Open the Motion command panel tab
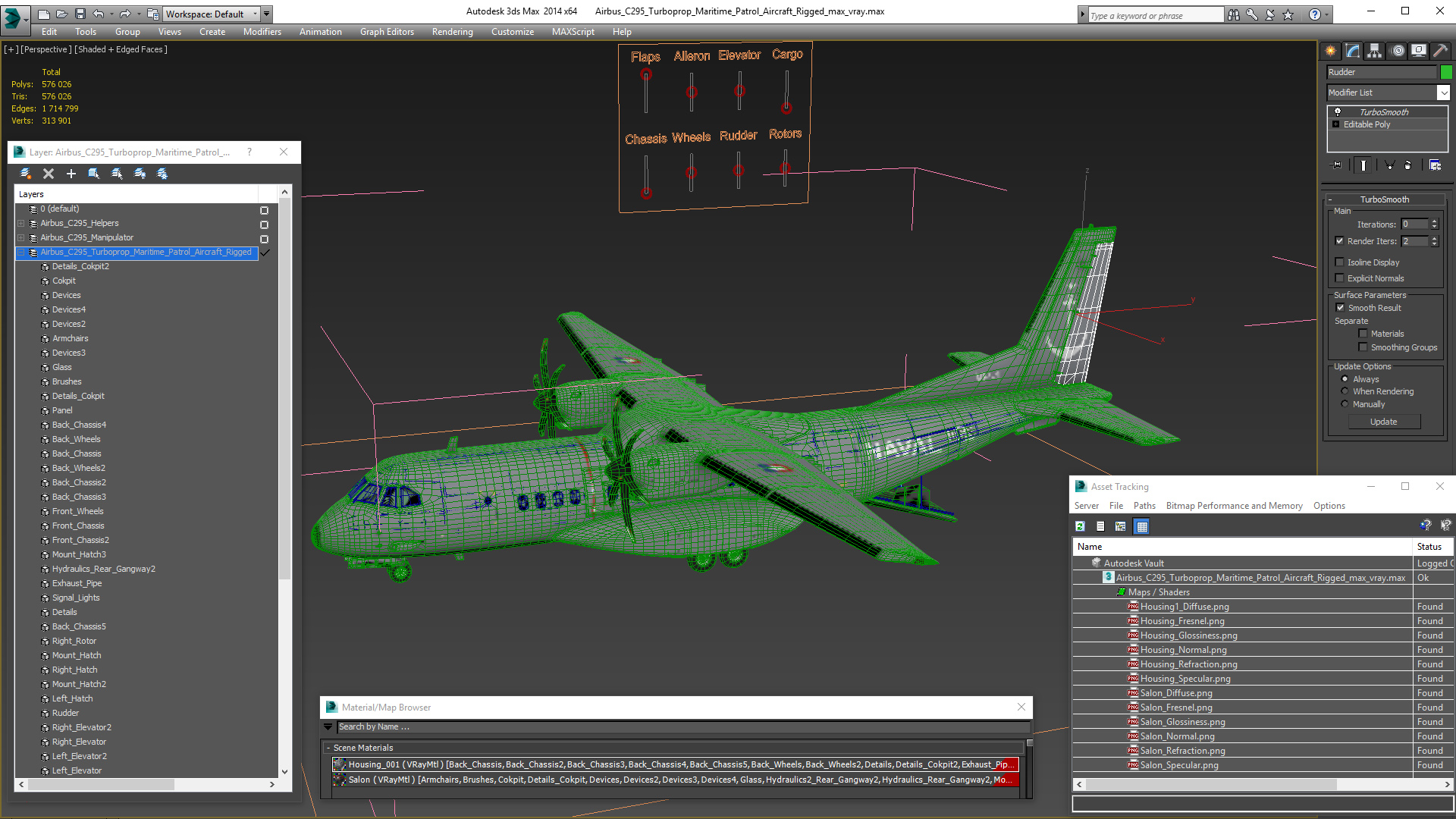Viewport: 1456px width, 819px height. click(1398, 51)
